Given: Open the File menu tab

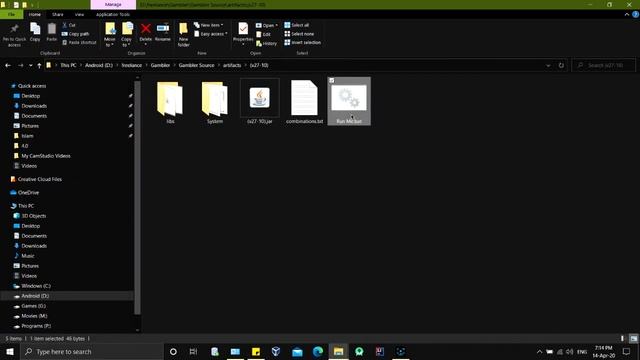Looking at the screenshot, I should [x=11, y=14].
